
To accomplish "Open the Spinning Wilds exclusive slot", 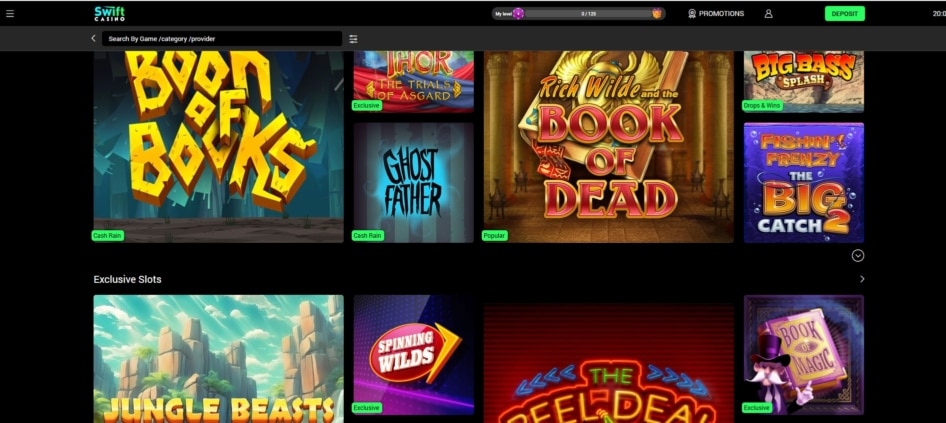I will [x=413, y=350].
